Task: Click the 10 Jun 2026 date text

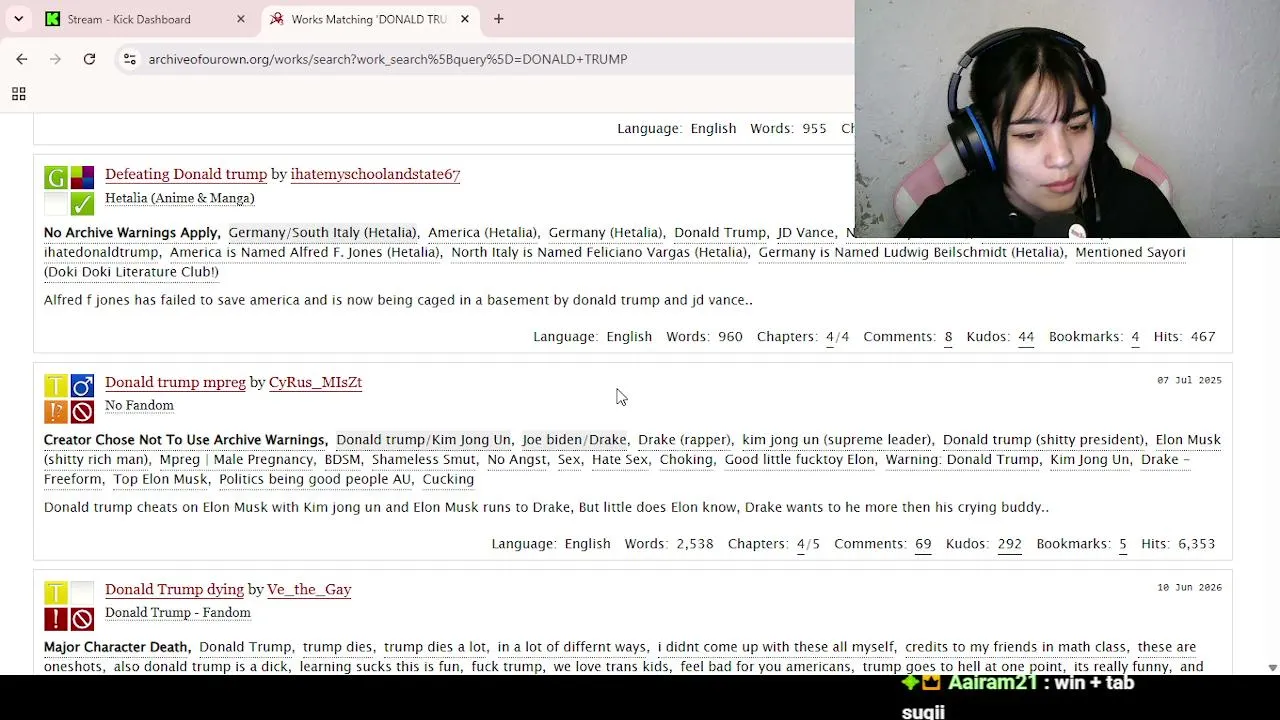Action: click(1189, 588)
